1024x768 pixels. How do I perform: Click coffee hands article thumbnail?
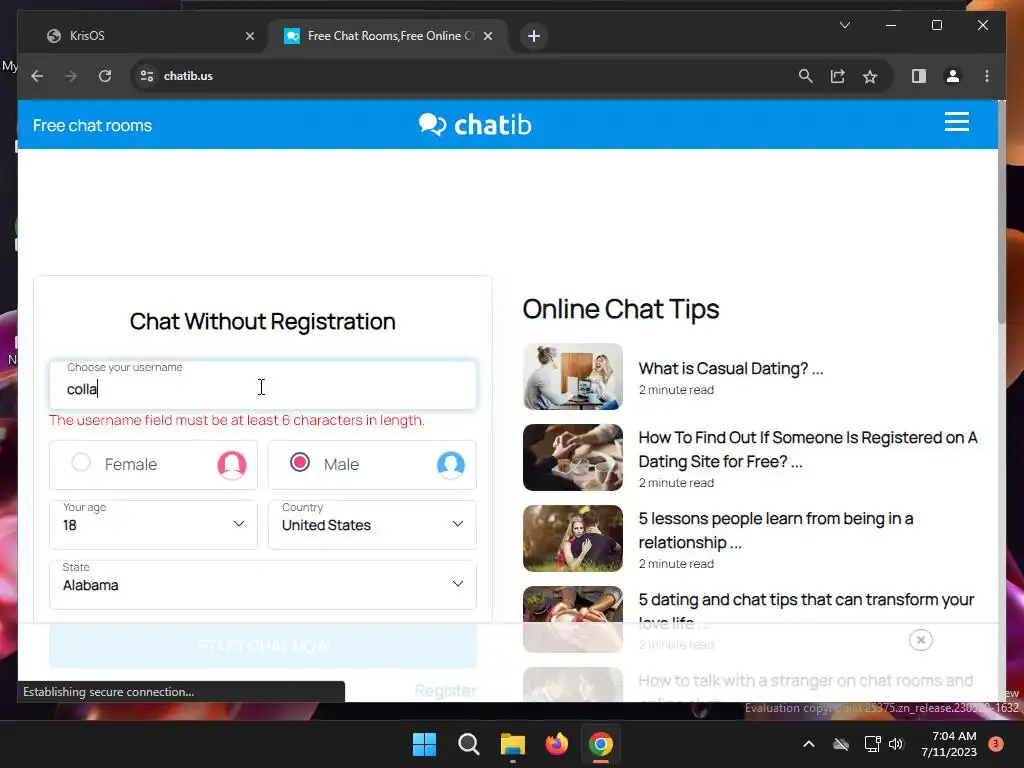(x=573, y=457)
